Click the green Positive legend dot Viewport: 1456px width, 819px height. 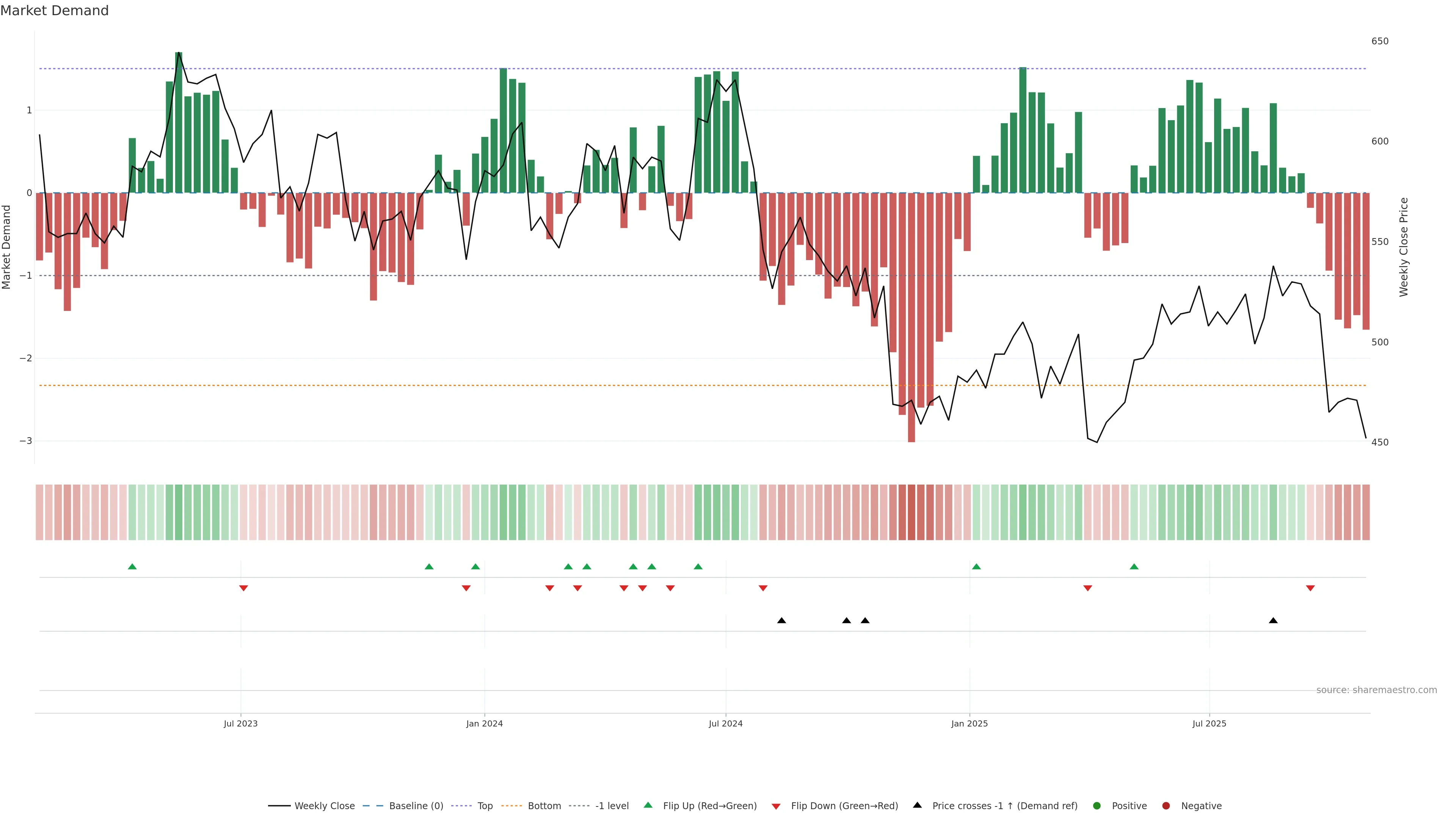pyautogui.click(x=1097, y=805)
